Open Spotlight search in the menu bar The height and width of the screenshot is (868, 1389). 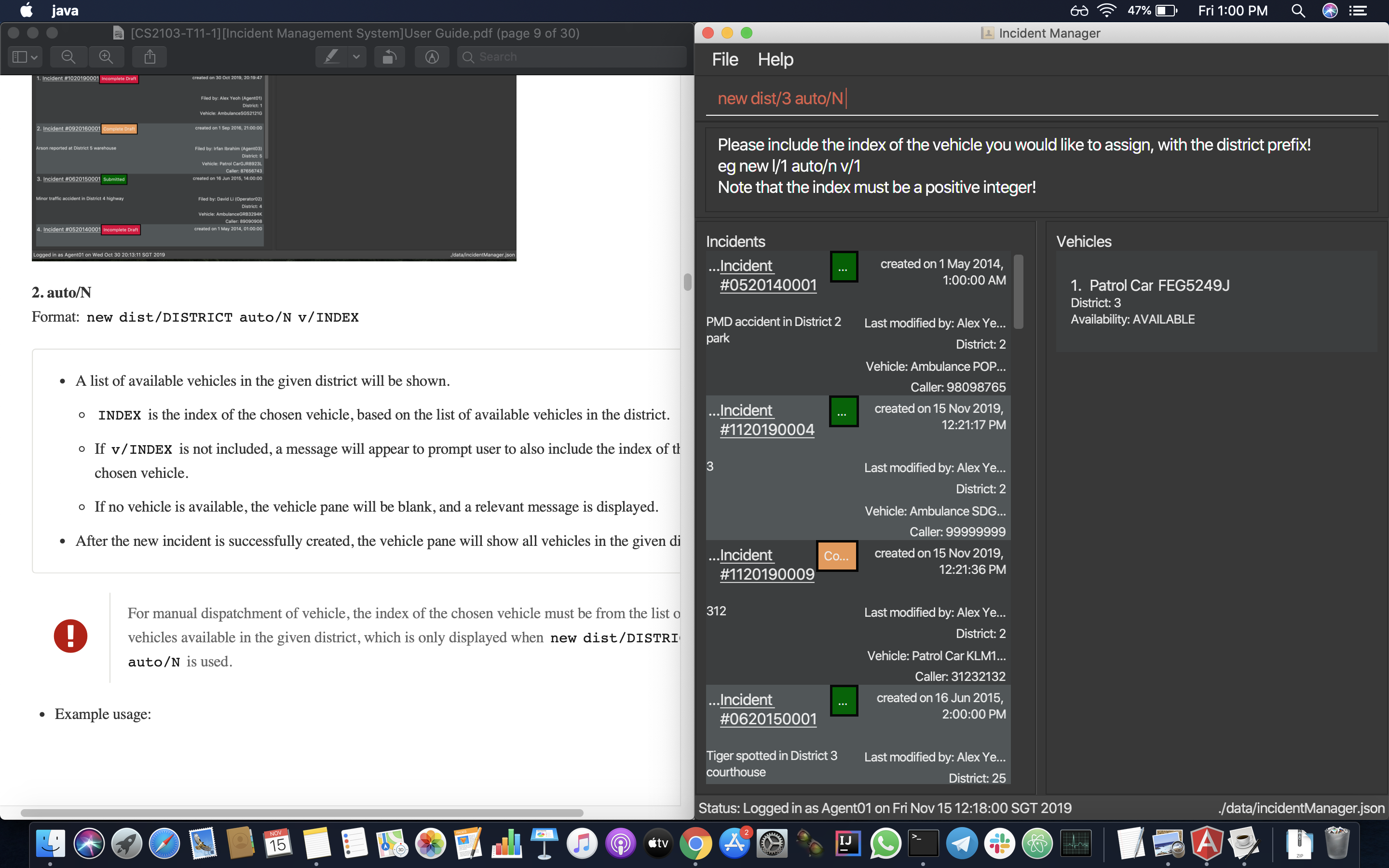pos(1299,10)
